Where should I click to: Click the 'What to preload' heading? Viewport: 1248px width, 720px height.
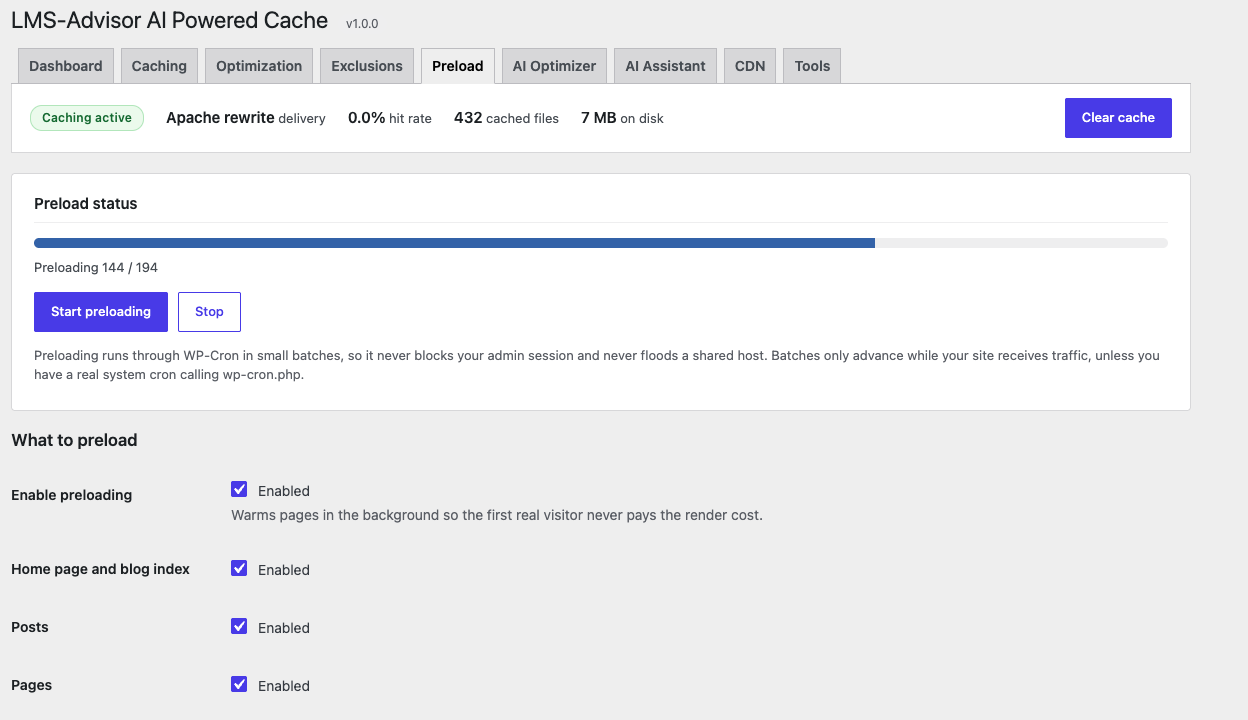74,440
